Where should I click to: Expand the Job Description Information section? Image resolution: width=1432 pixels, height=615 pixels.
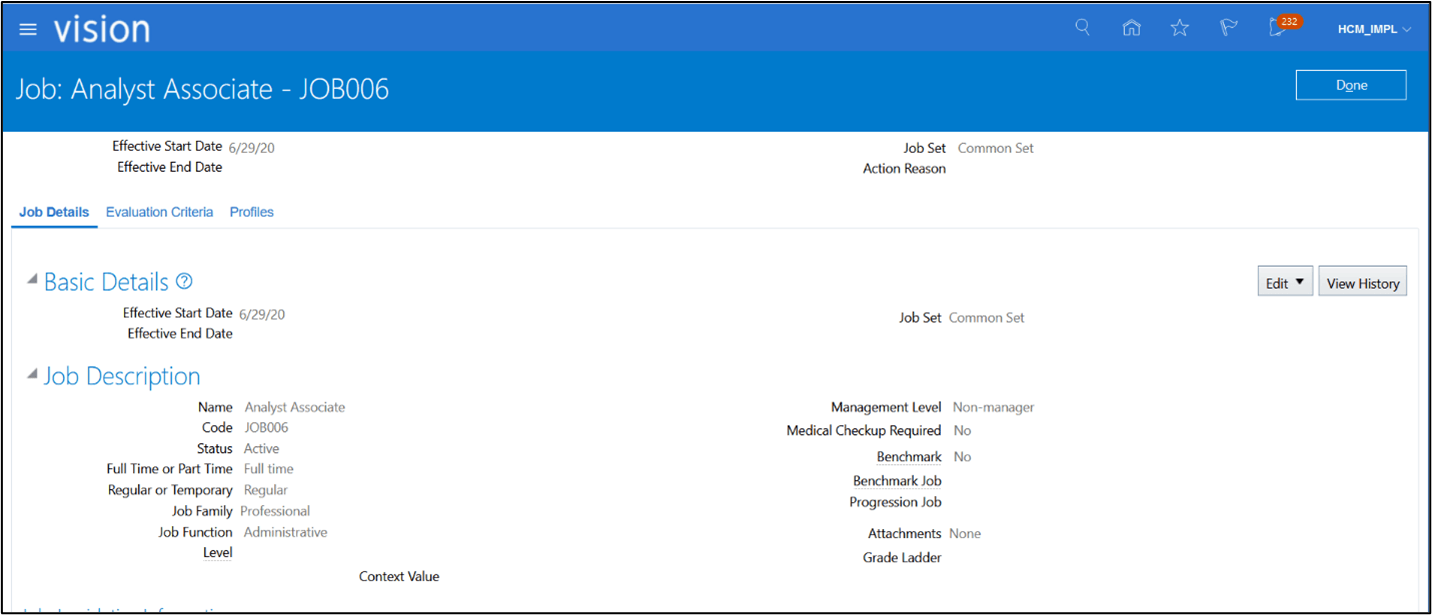[x=31, y=610]
